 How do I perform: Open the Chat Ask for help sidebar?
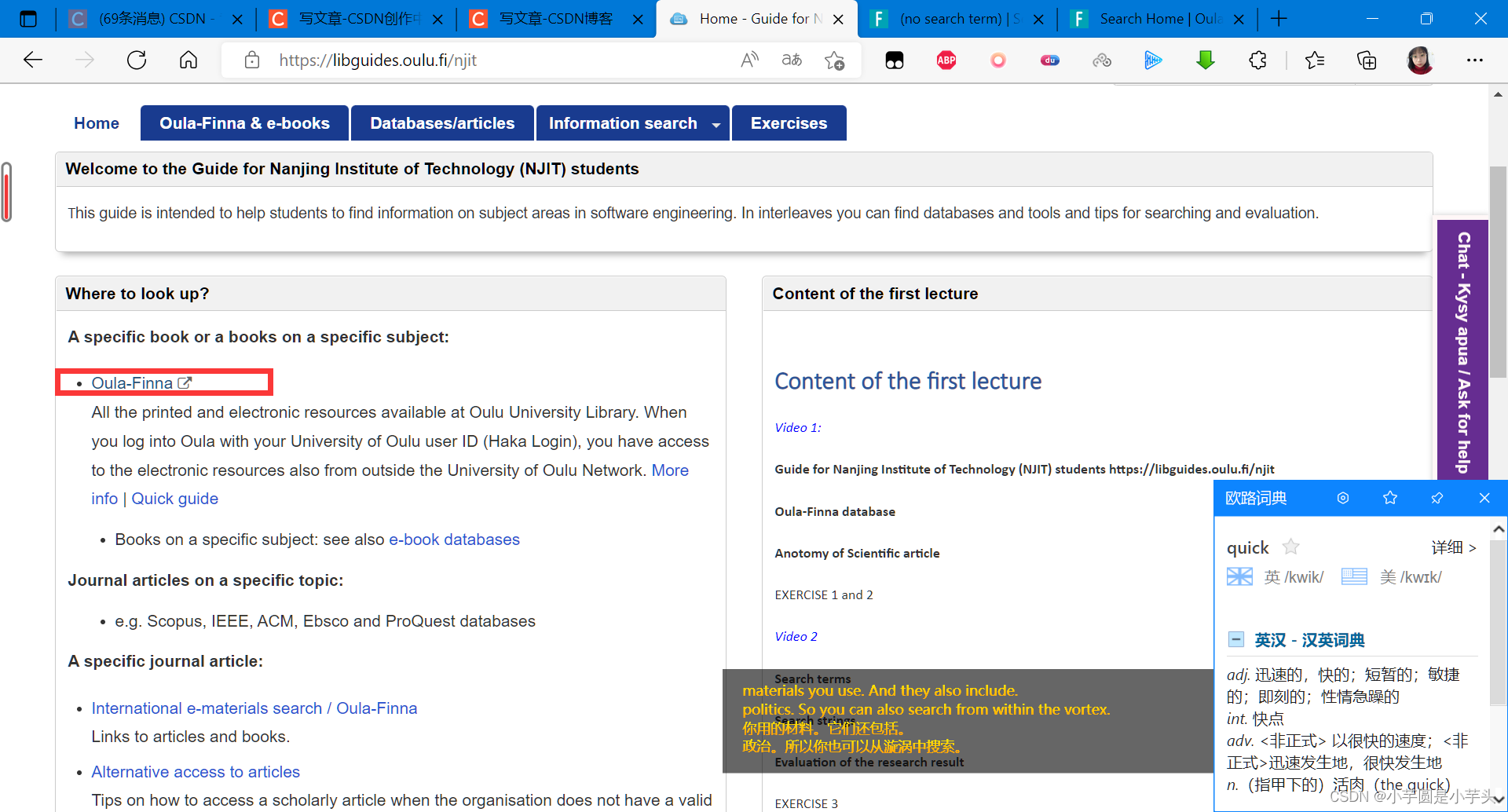click(1462, 351)
